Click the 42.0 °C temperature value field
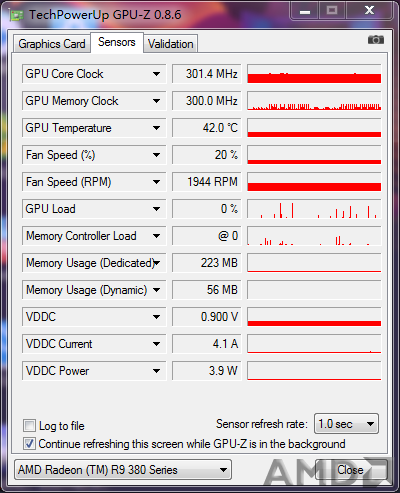400x493 pixels. 206,128
